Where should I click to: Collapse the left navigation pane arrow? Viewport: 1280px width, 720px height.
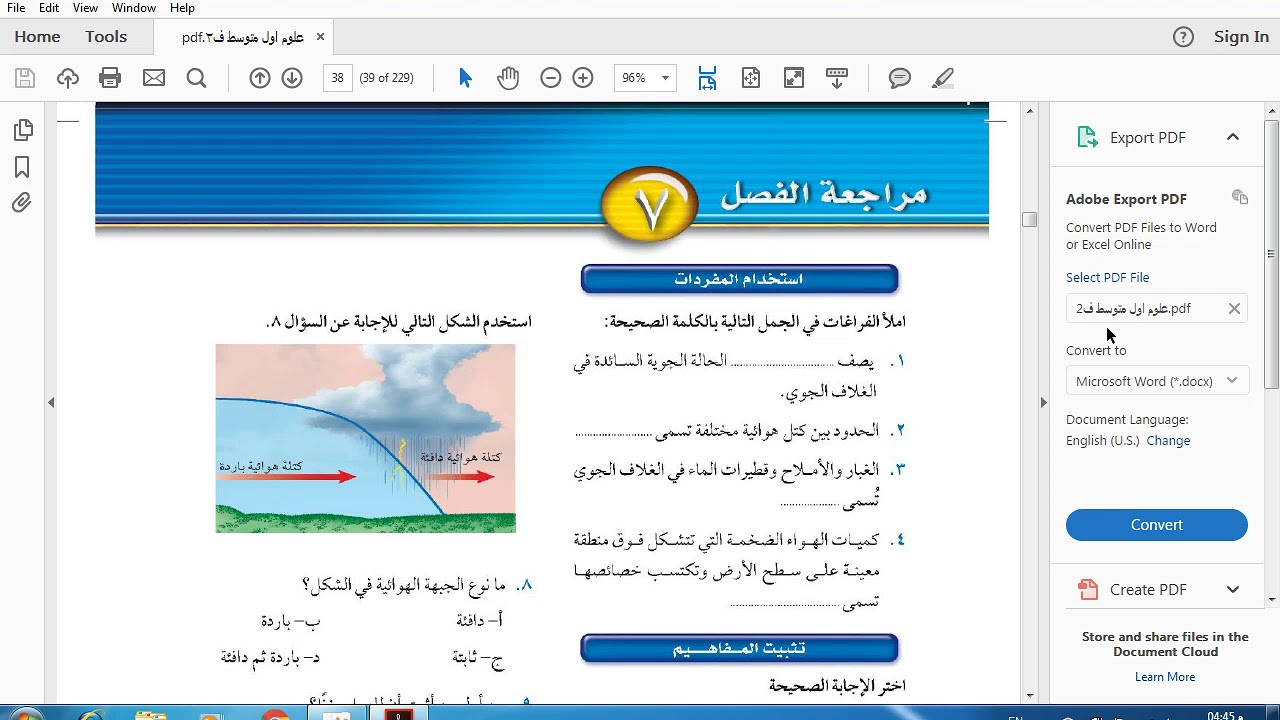click(x=51, y=402)
